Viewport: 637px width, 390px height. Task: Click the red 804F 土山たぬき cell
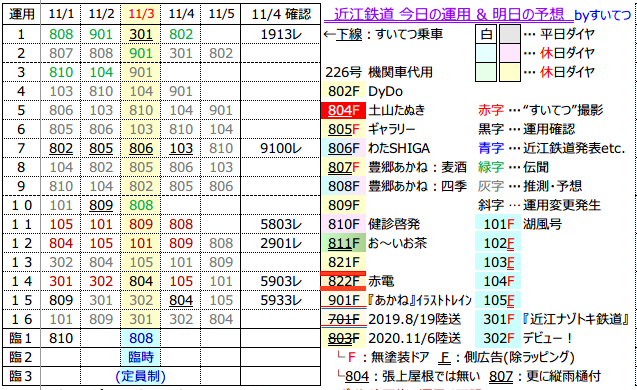tap(344, 110)
